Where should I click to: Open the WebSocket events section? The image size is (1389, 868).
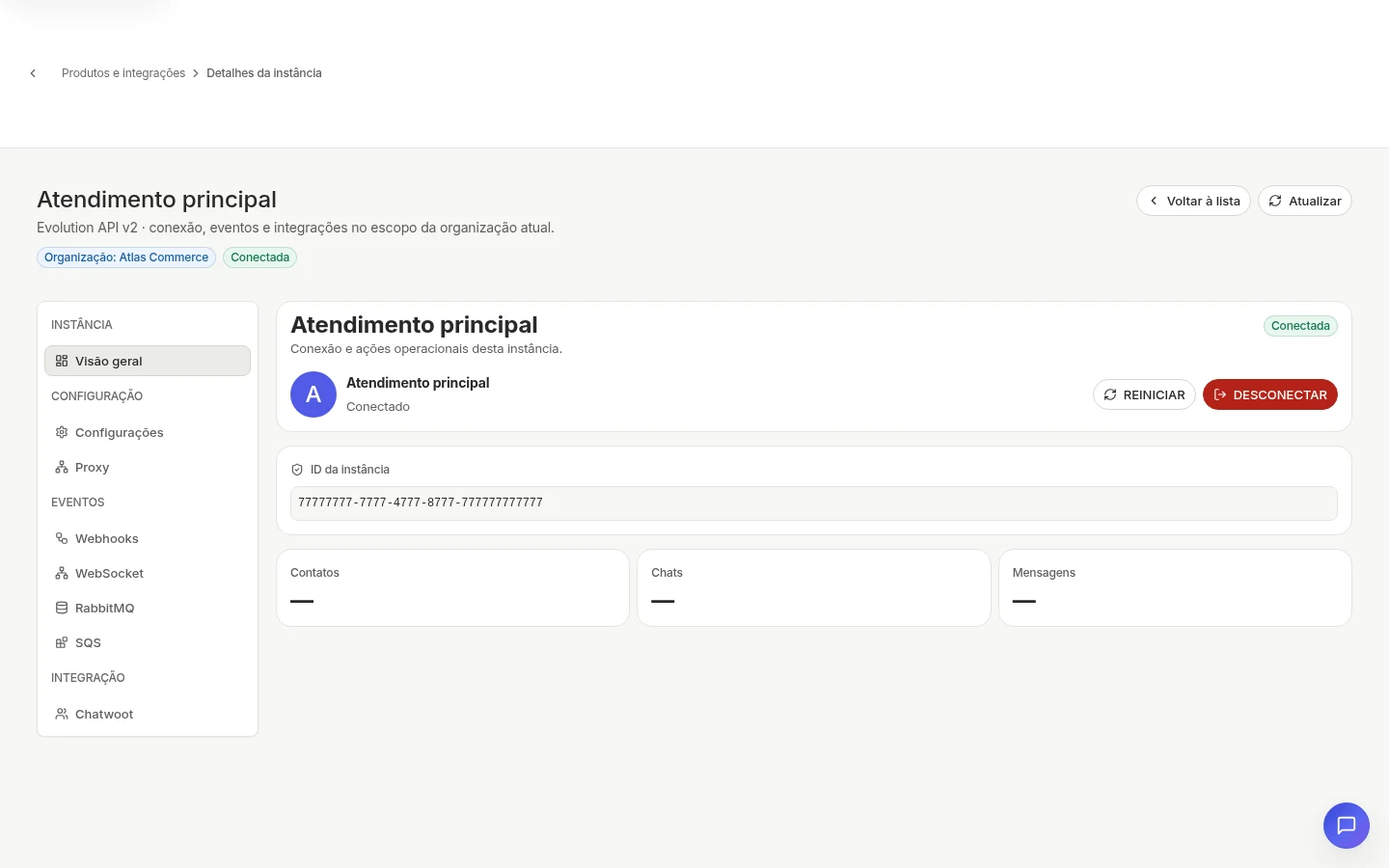coord(148,573)
